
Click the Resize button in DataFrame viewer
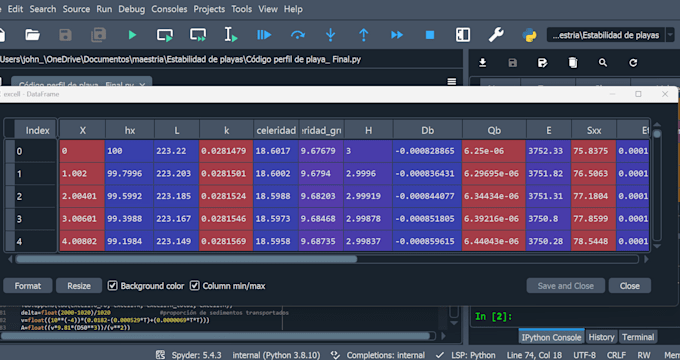tap(79, 286)
